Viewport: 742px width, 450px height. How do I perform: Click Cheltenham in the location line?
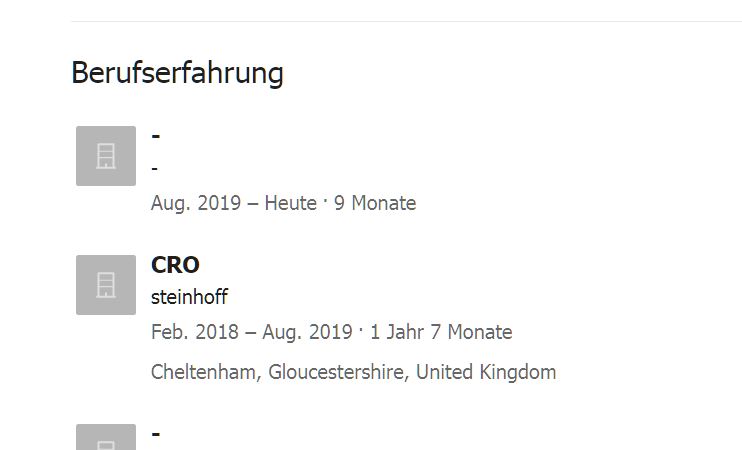[x=205, y=372]
